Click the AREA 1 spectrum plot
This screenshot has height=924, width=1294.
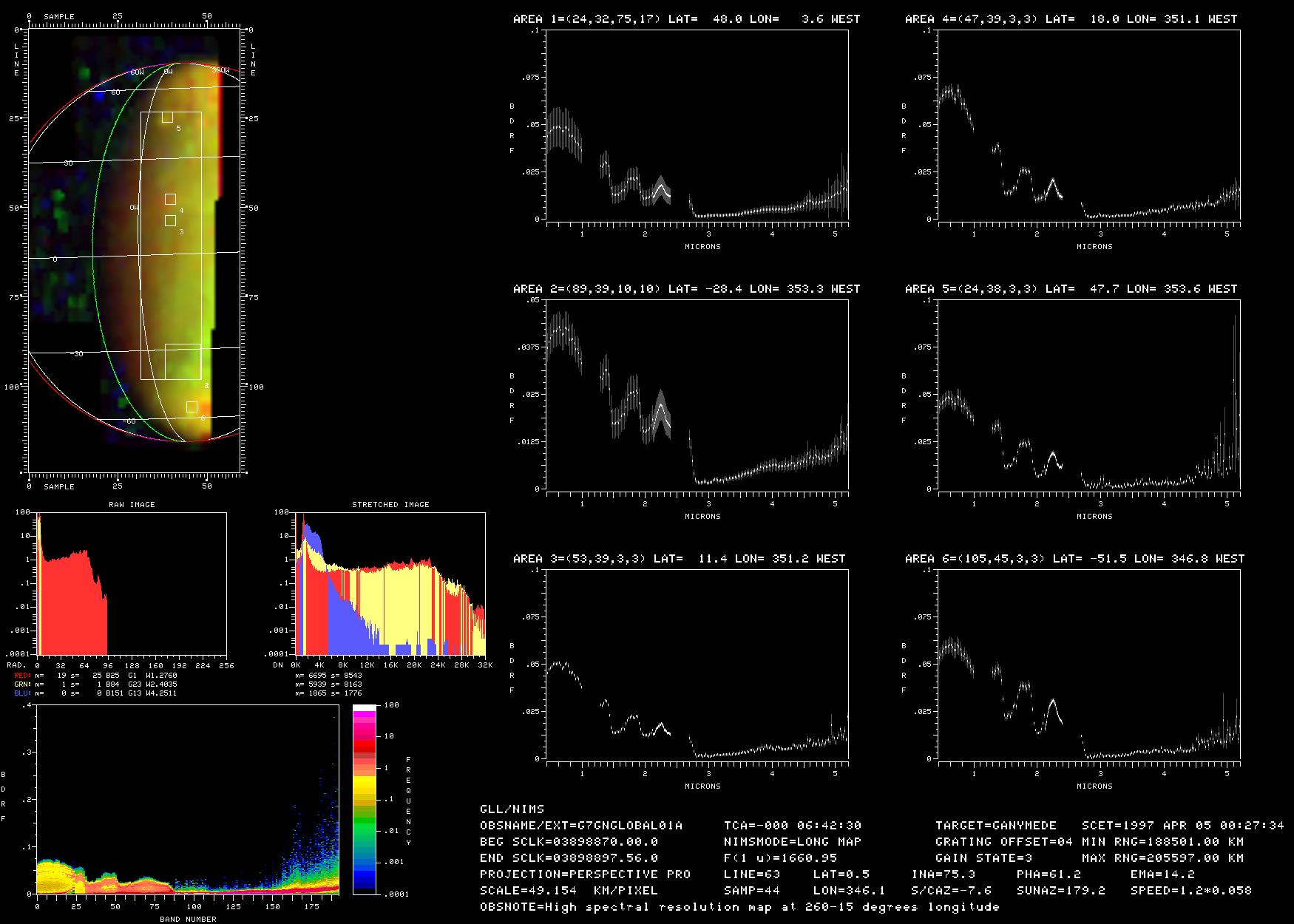point(697,126)
